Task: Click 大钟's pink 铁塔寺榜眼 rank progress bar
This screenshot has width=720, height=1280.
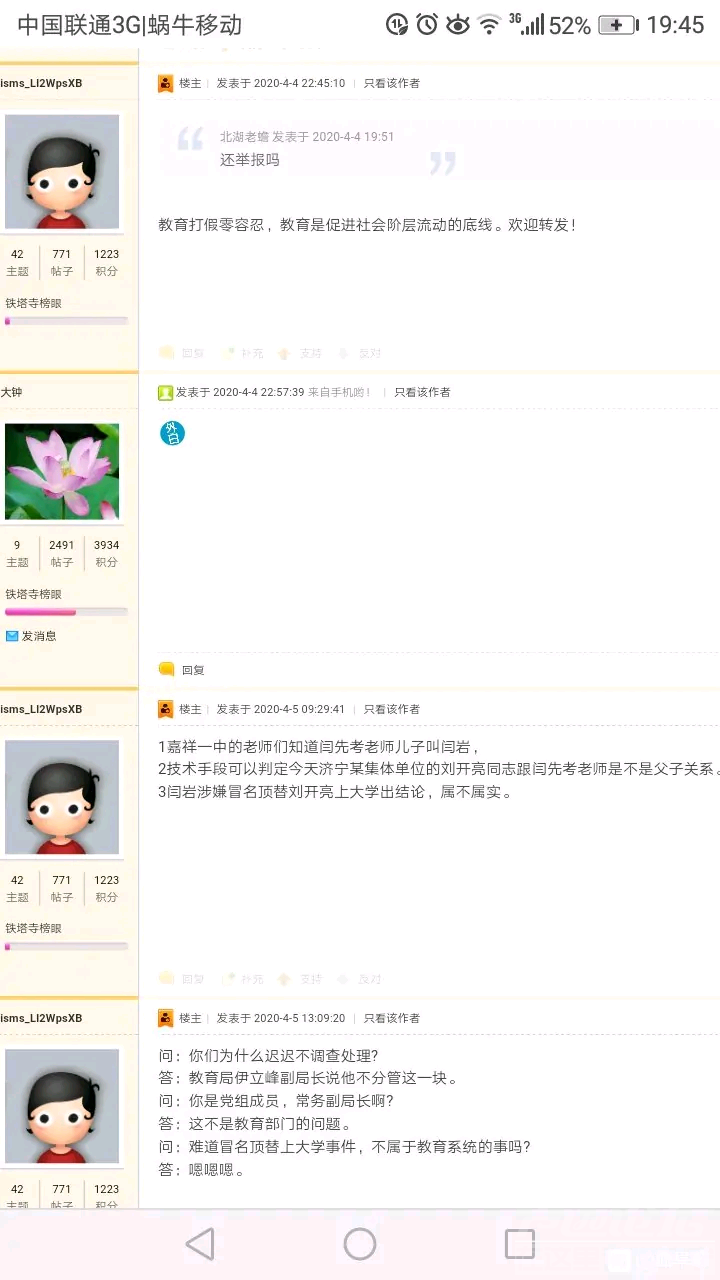Action: pos(66,612)
